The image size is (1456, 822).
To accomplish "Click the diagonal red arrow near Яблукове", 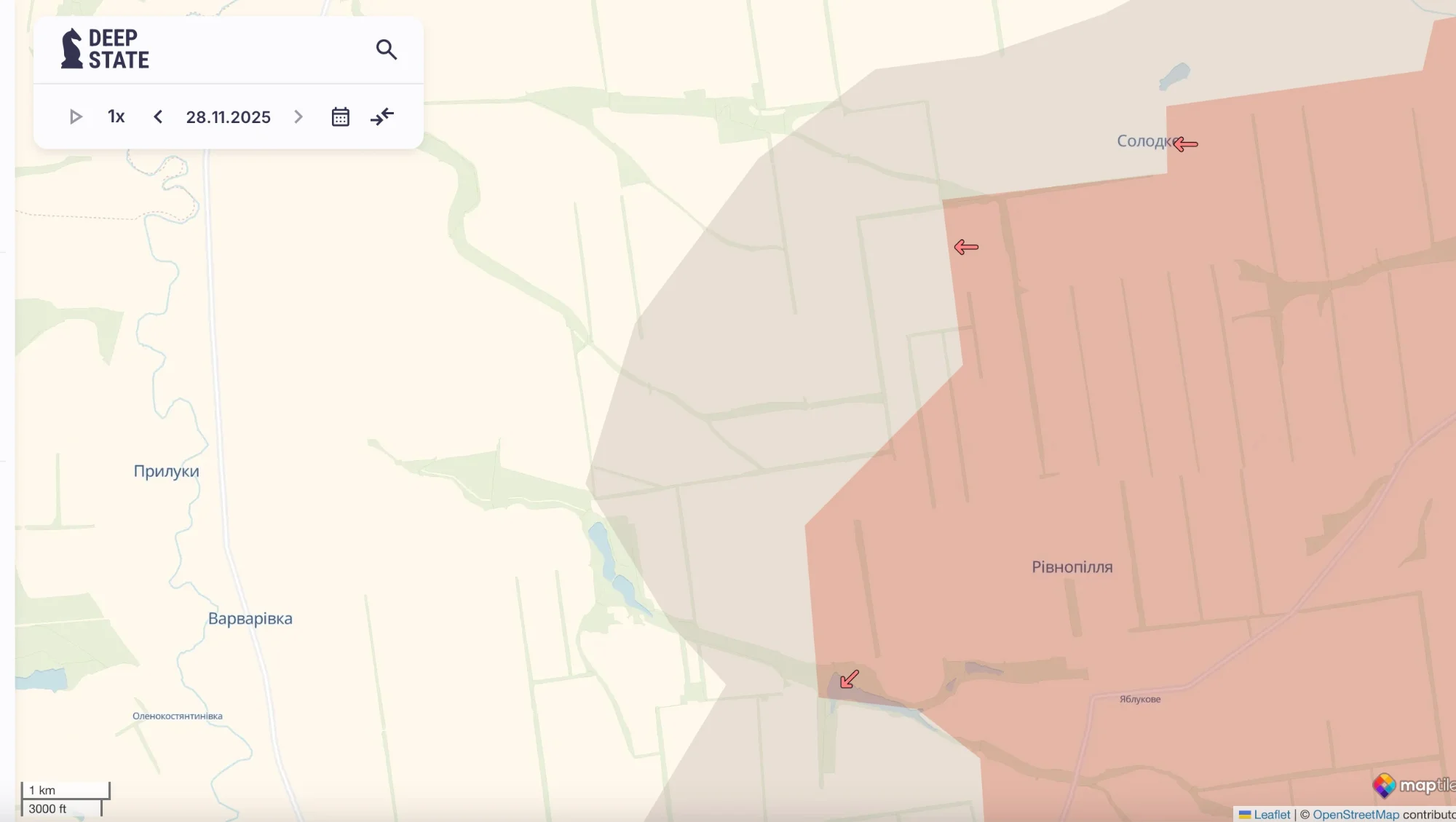I will pyautogui.click(x=849, y=679).
